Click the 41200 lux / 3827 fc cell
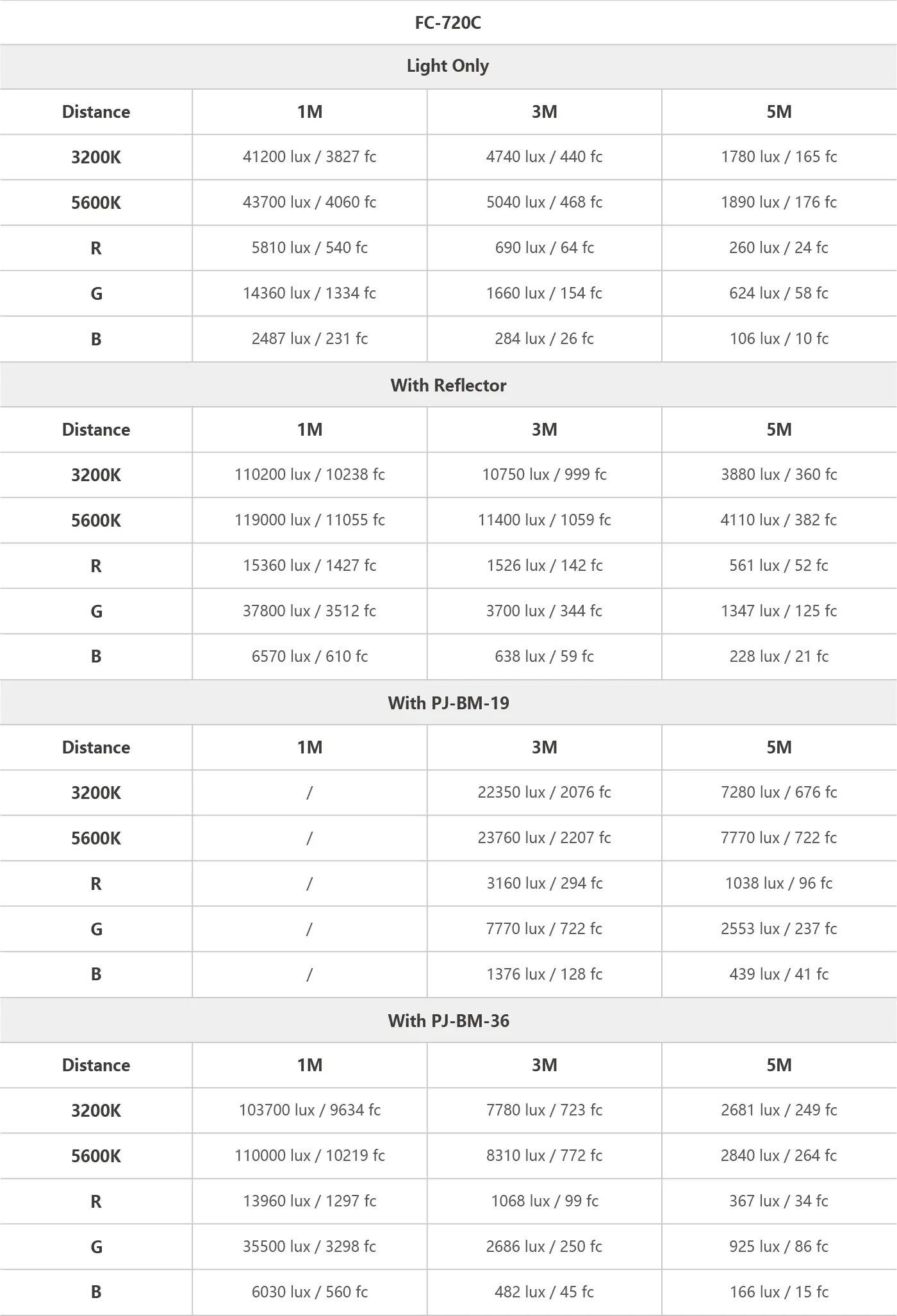 point(309,157)
